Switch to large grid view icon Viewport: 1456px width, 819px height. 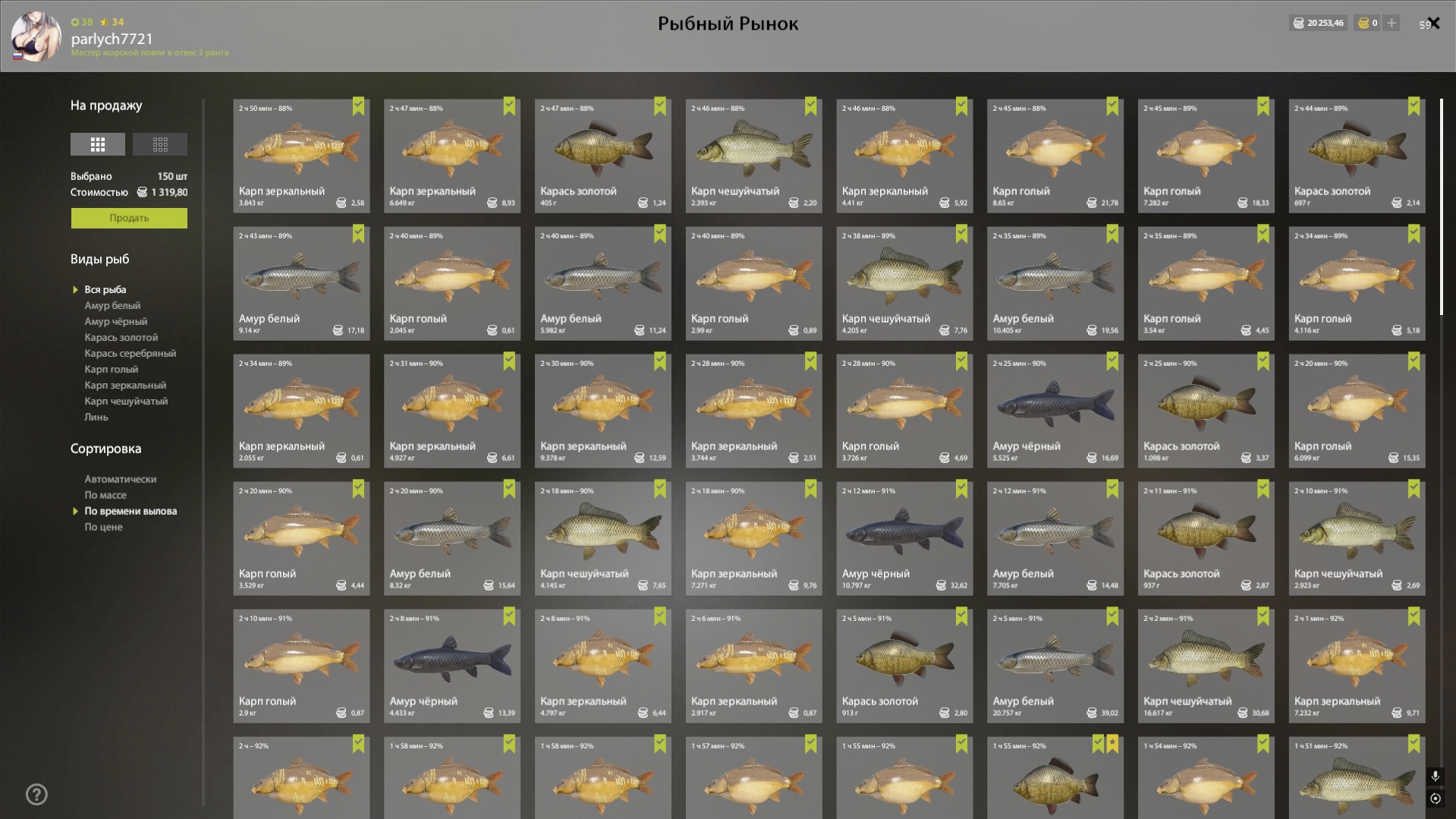(x=98, y=144)
